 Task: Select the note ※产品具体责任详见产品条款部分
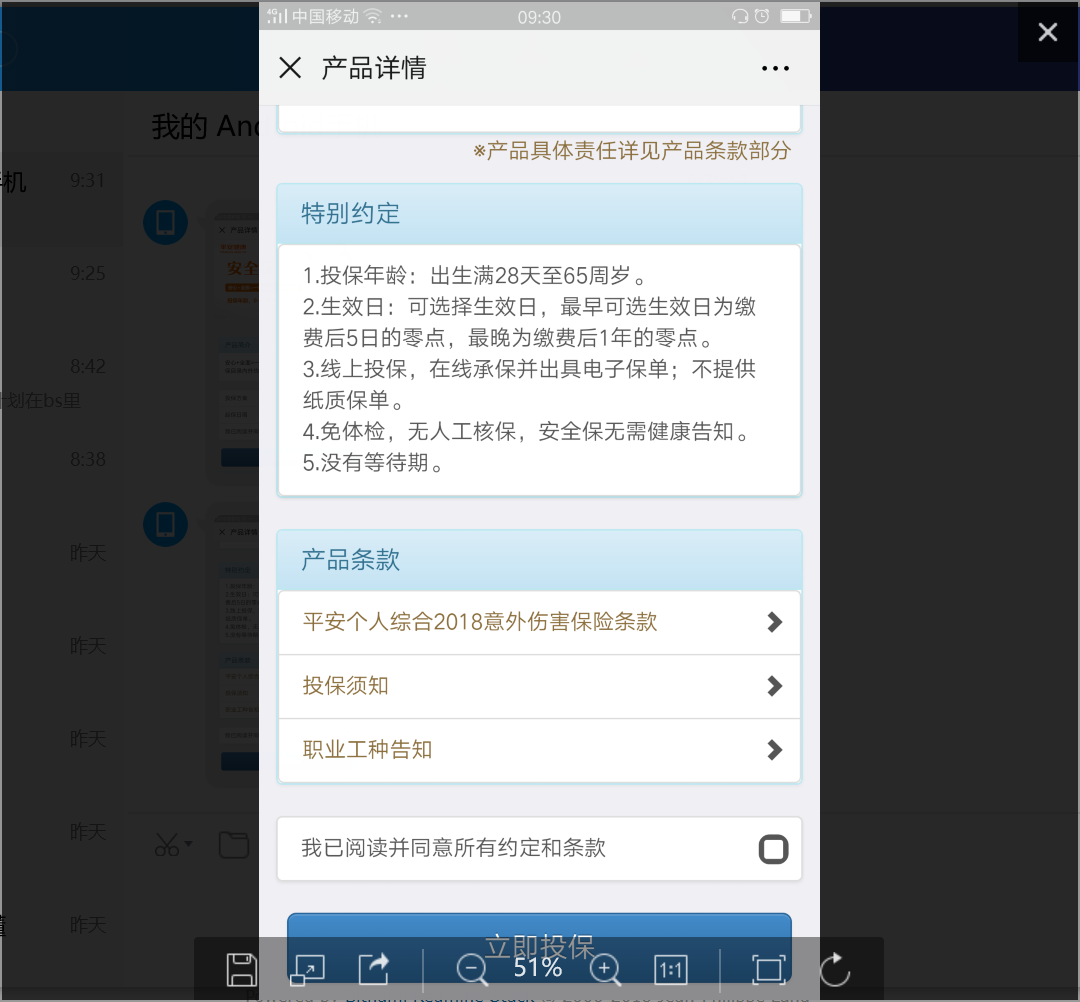[x=632, y=151]
